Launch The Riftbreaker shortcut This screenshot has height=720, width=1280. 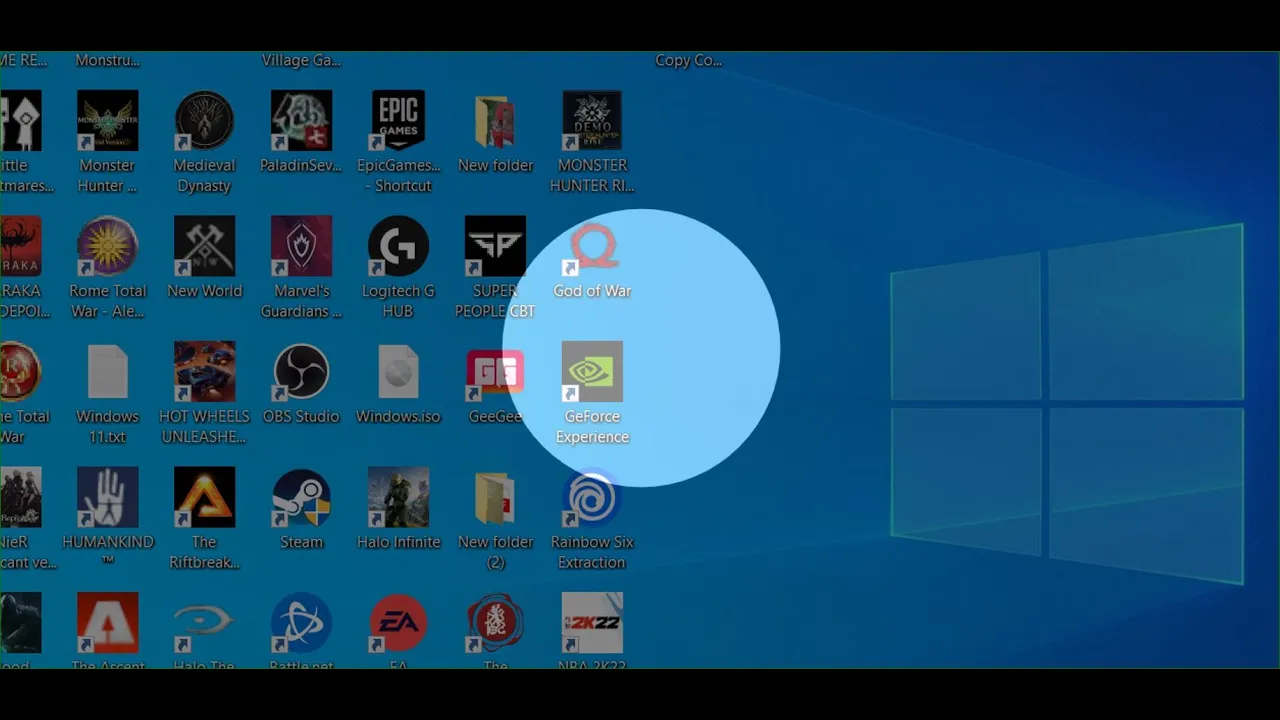204,497
